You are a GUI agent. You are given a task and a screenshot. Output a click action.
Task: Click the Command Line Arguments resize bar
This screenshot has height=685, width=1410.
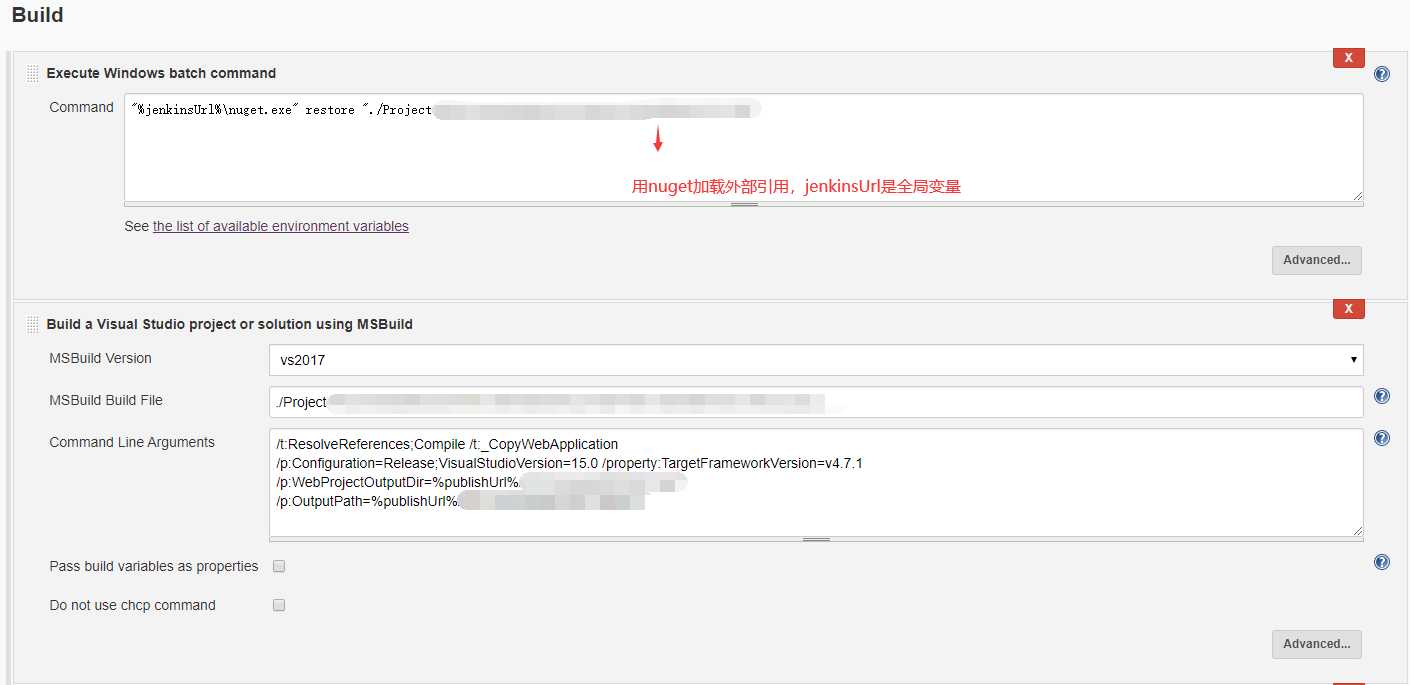pyautogui.click(x=816, y=539)
